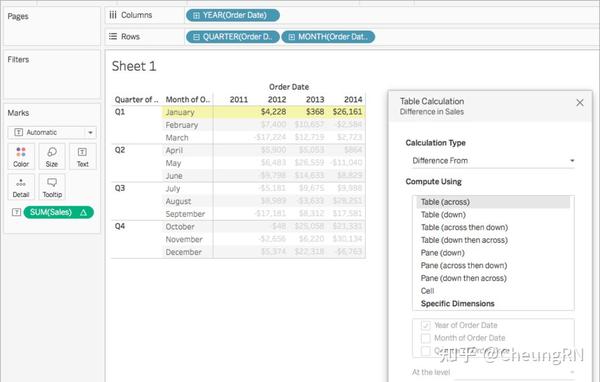
Task: Click the YEAR(Order Date) pill in Columns
Action: click(233, 15)
